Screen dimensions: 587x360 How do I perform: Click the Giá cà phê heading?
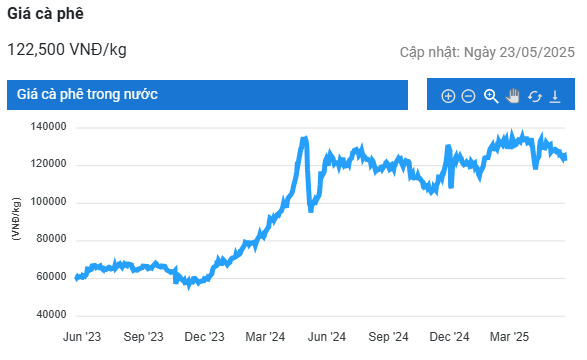click(45, 14)
